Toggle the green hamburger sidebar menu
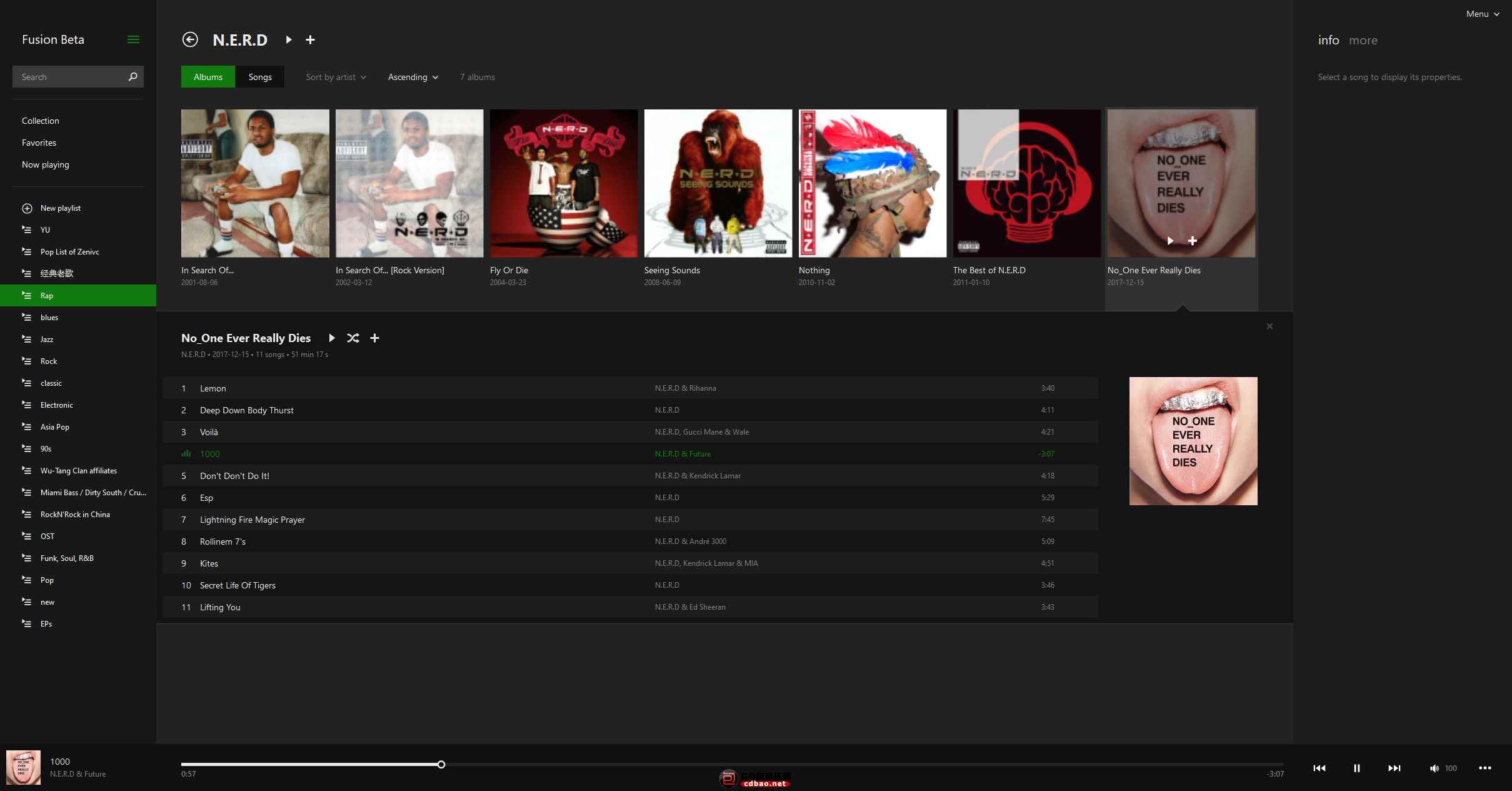The image size is (1512, 791). (133, 39)
